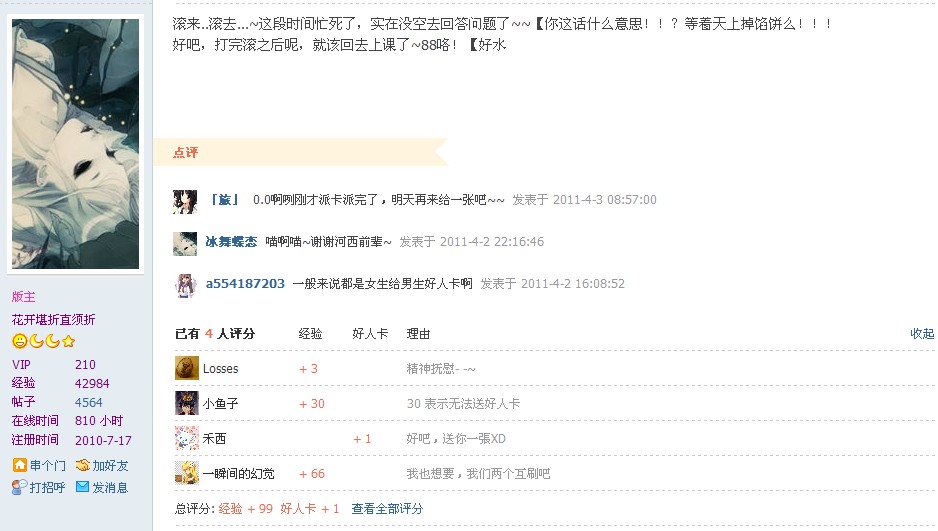Click 帖子 value 4564
The image size is (938, 531).
[x=89, y=402]
